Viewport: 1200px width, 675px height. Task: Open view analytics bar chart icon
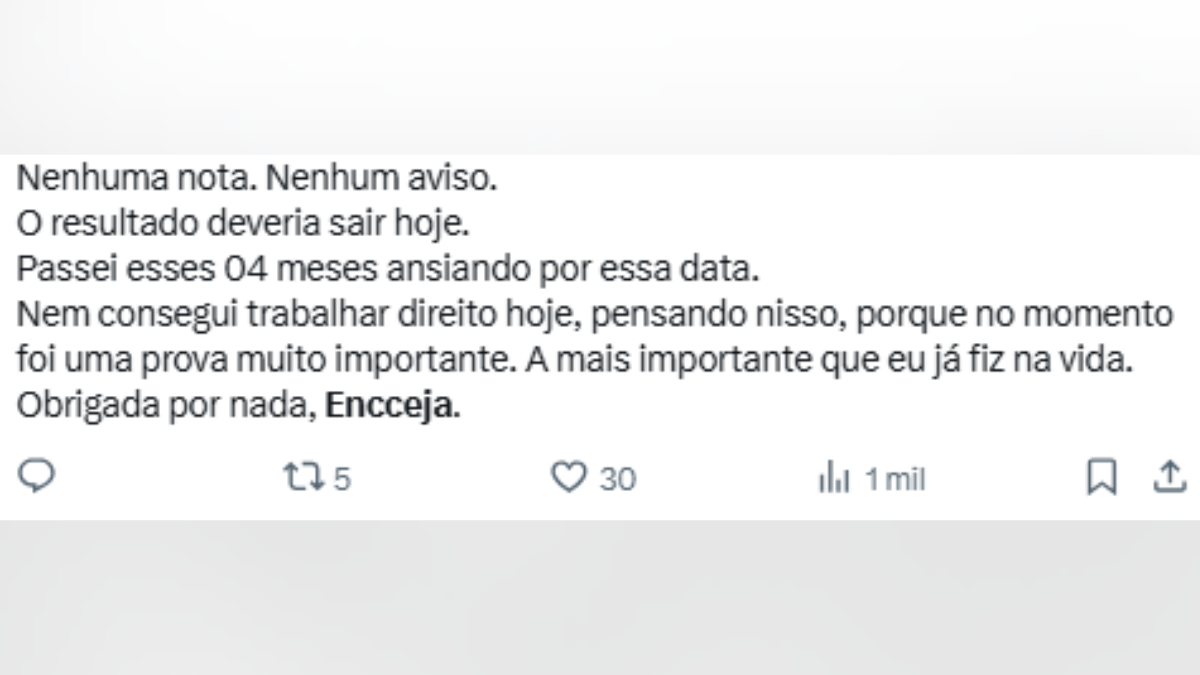tap(834, 480)
